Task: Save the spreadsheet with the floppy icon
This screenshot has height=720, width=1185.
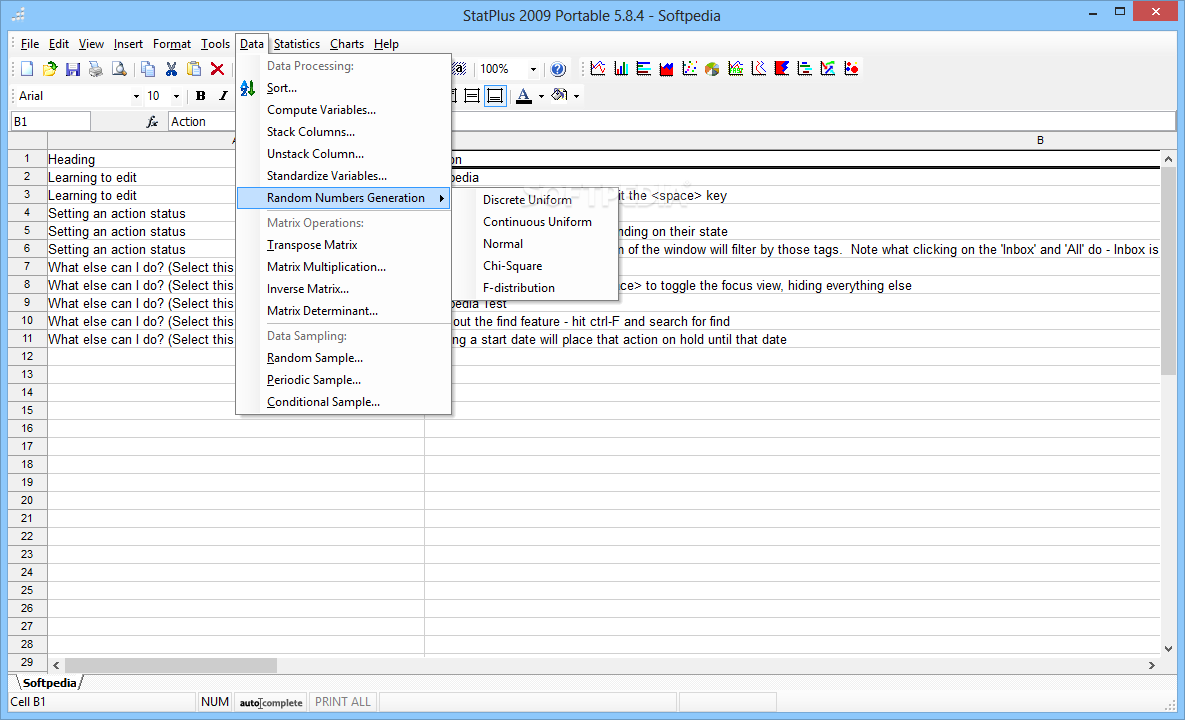Action: (73, 69)
